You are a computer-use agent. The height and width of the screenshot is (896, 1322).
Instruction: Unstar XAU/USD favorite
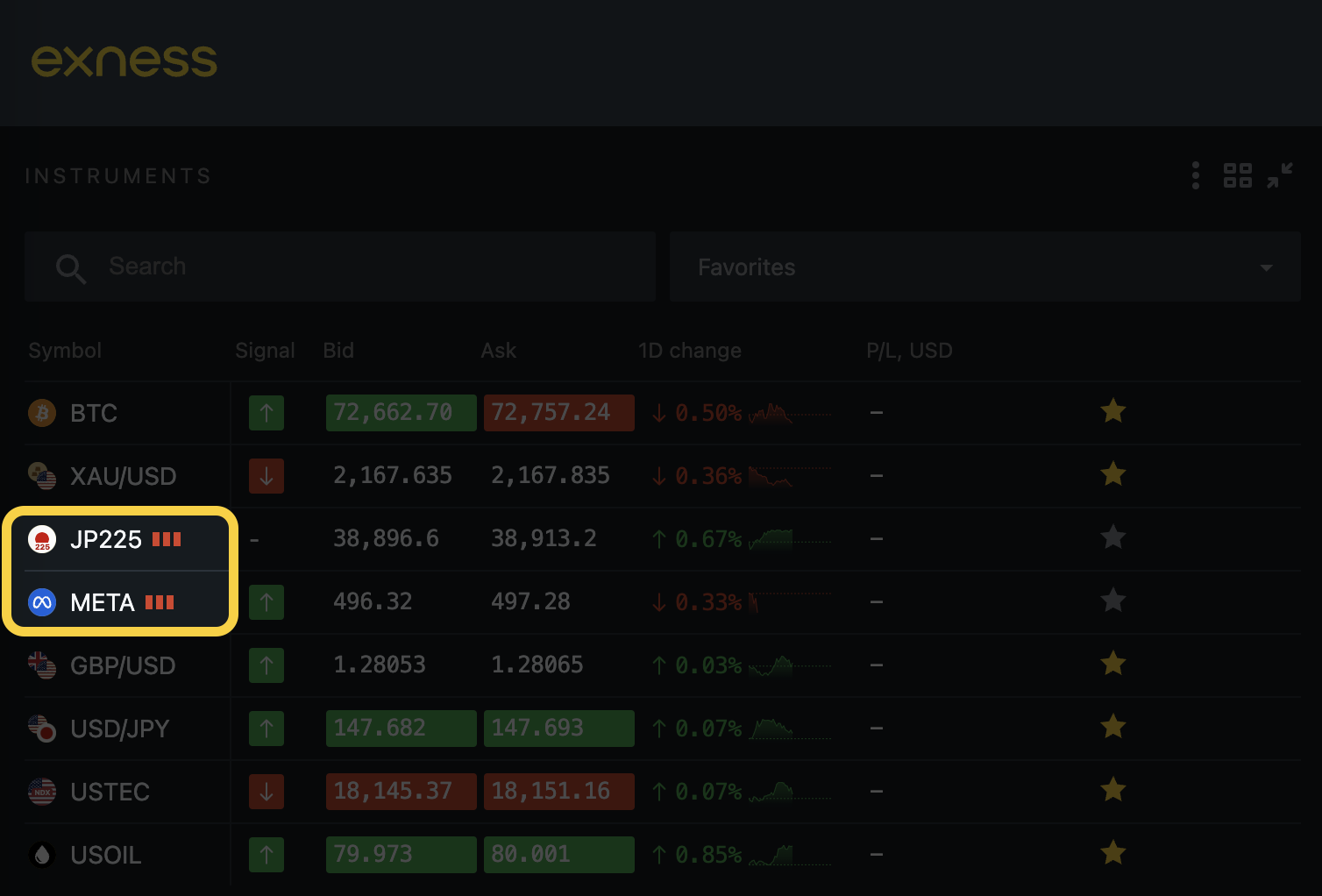click(1113, 473)
